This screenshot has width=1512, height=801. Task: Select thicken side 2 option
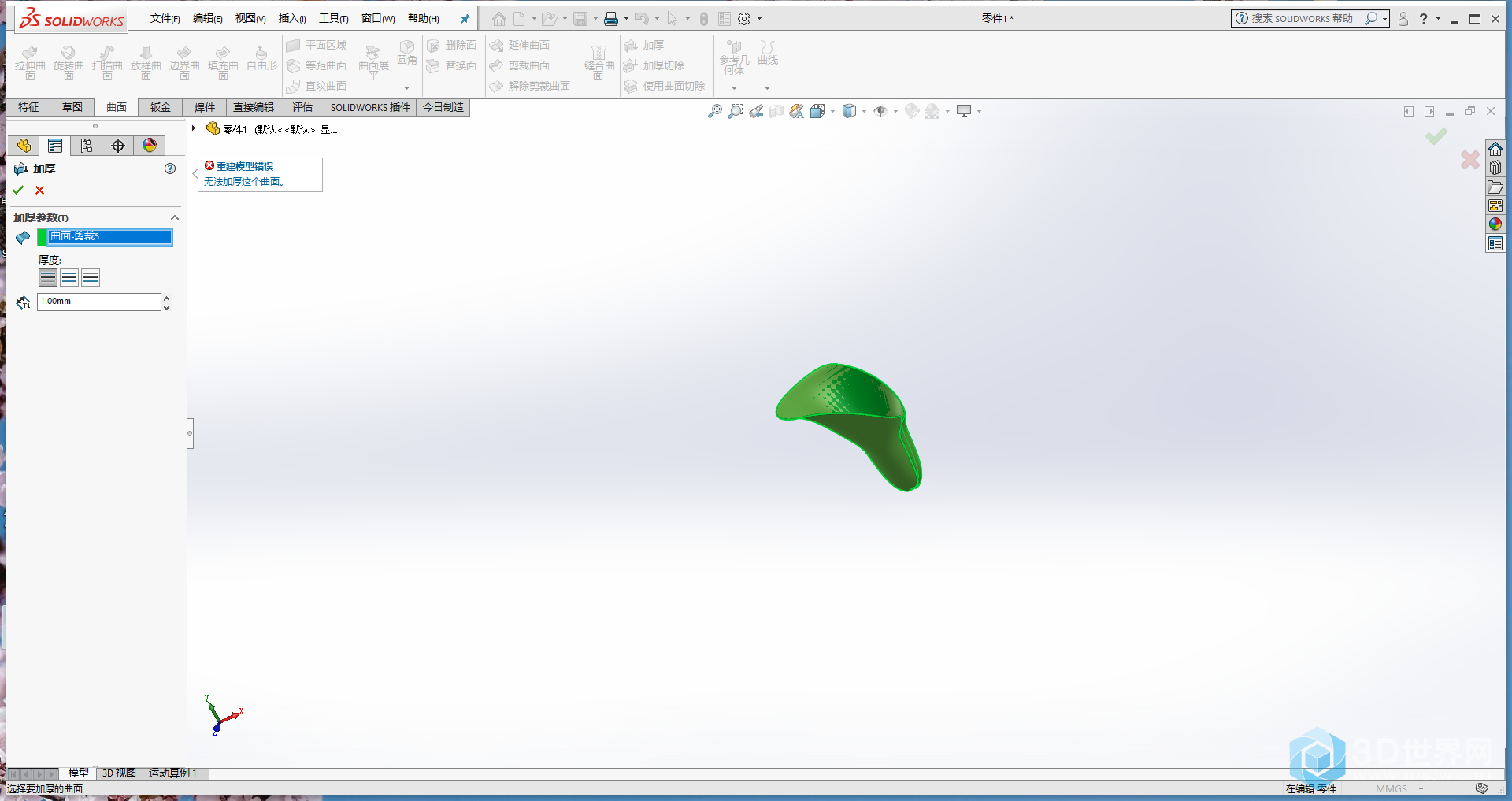tap(91, 277)
